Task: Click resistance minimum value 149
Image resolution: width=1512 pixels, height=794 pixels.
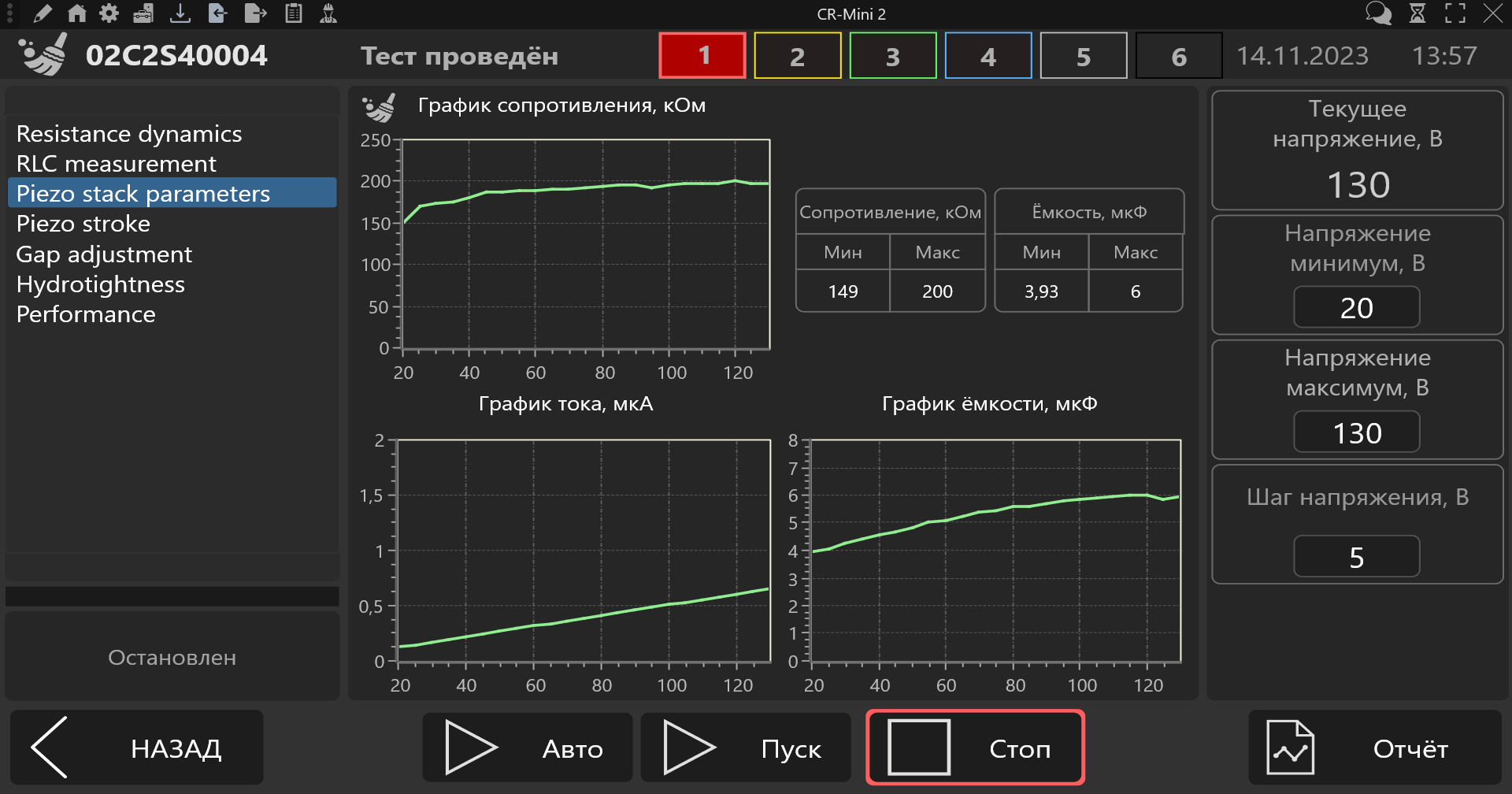Action: click(843, 291)
